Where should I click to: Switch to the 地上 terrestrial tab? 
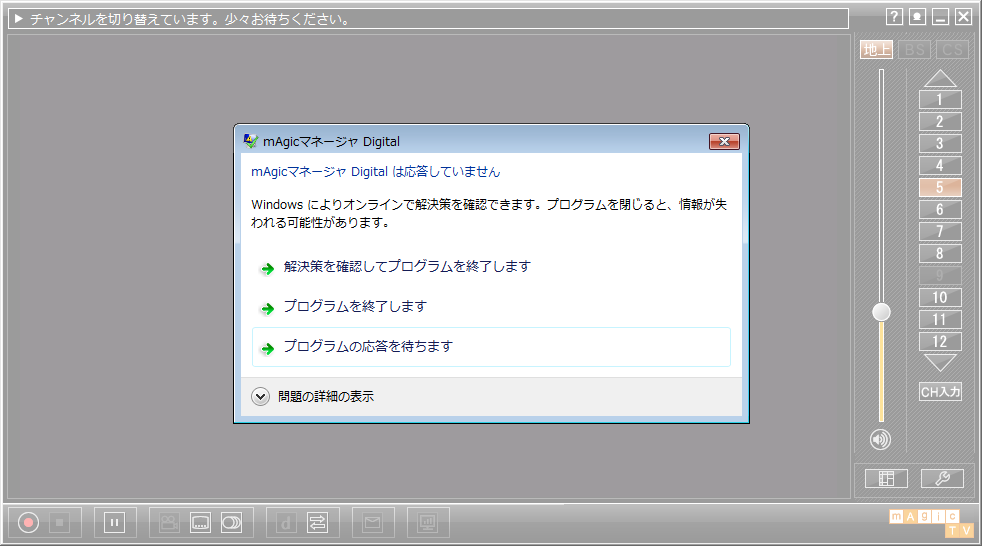coord(877,49)
